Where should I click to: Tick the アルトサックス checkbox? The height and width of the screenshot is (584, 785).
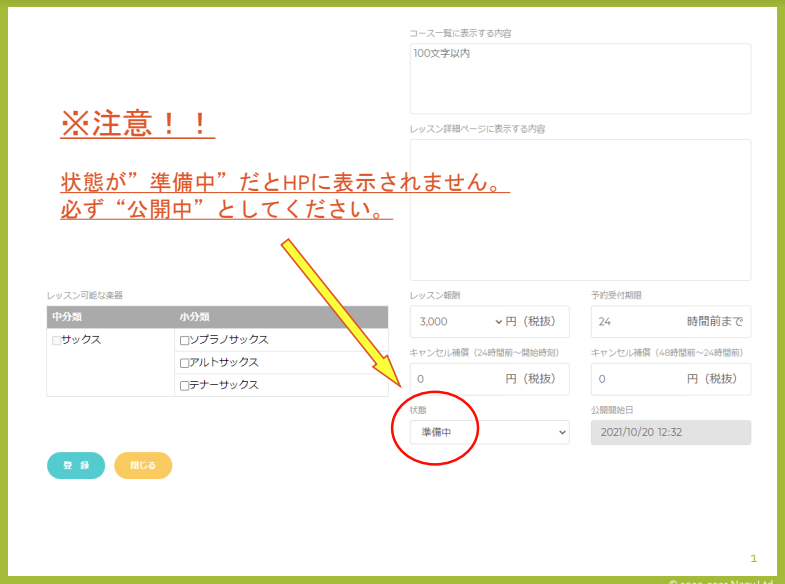[x=184, y=363]
